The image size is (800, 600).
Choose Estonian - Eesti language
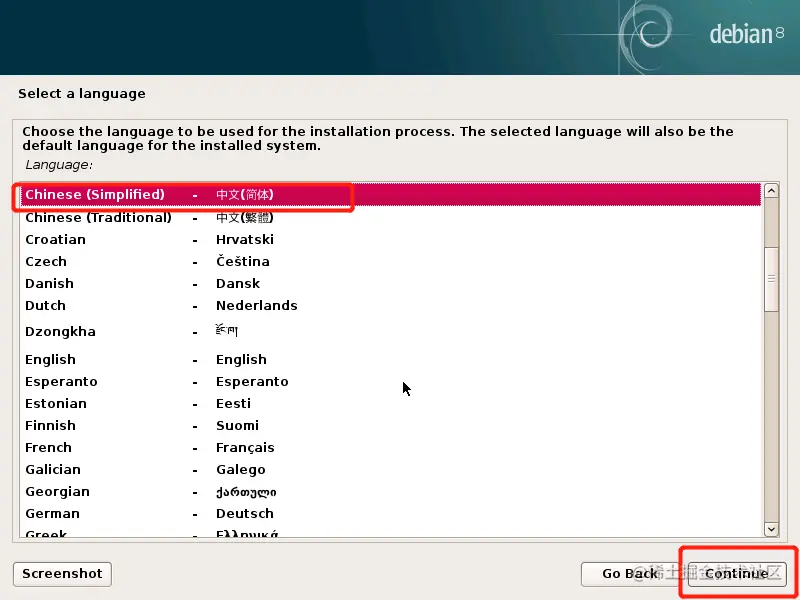[391, 403]
